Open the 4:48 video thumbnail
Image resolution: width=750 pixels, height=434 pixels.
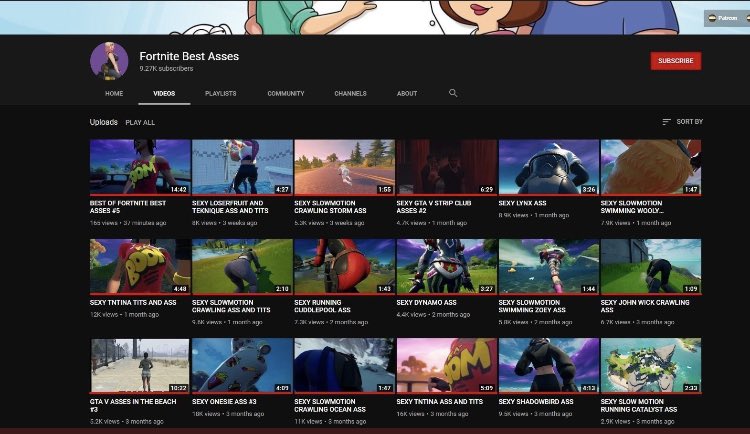pyautogui.click(x=140, y=267)
